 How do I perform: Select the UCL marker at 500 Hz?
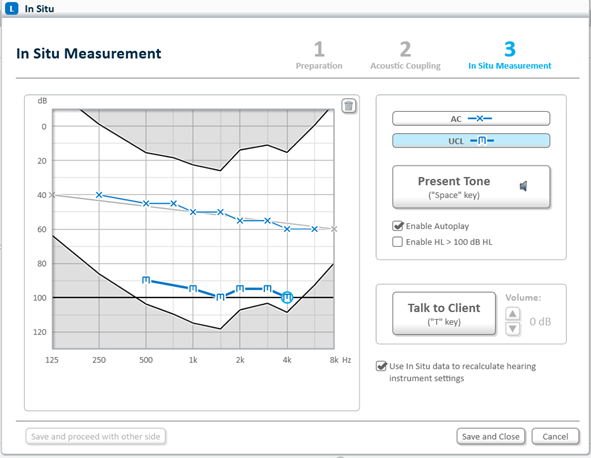pyautogui.click(x=146, y=280)
